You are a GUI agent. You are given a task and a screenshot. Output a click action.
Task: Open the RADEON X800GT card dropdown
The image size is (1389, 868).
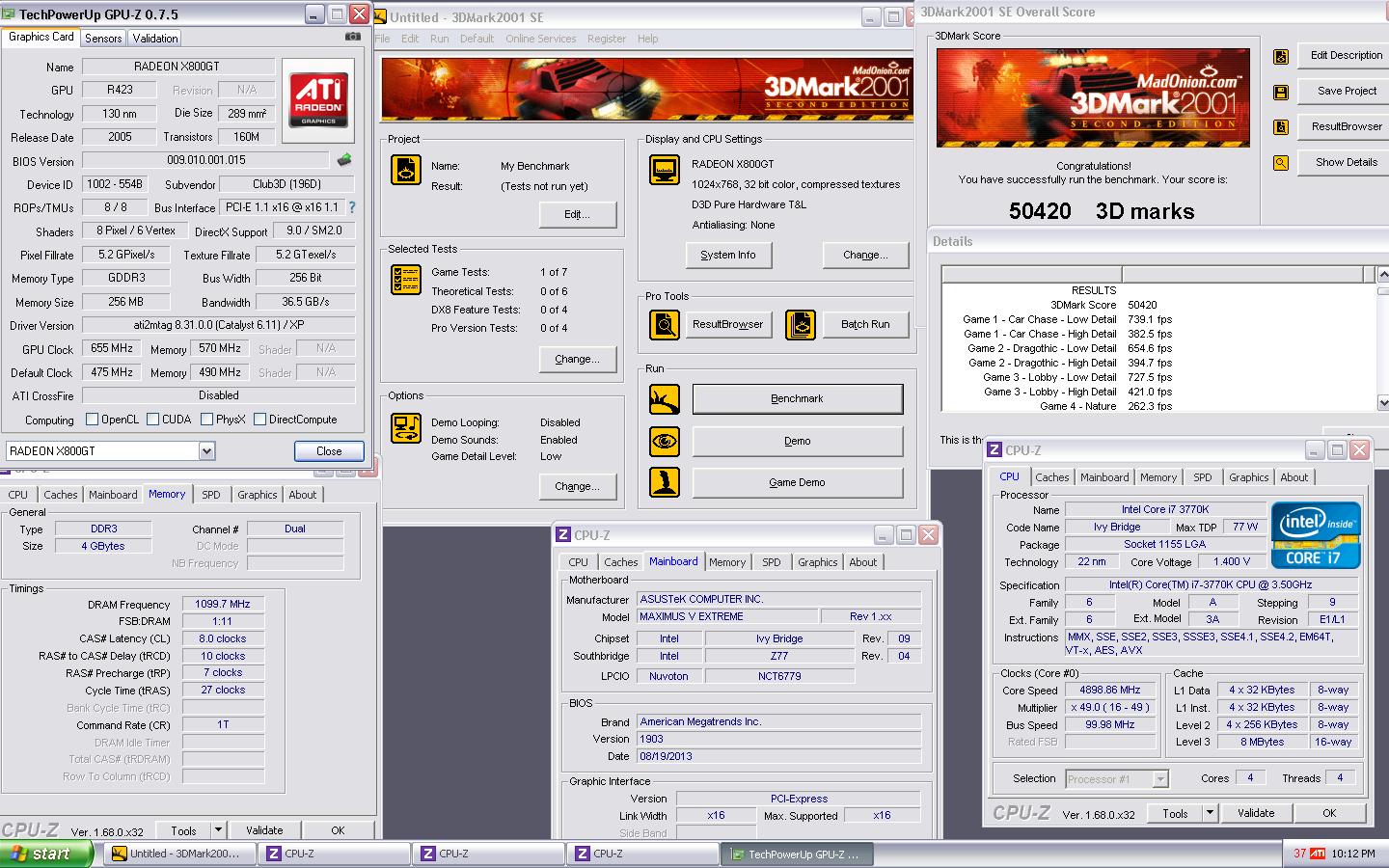(x=206, y=451)
